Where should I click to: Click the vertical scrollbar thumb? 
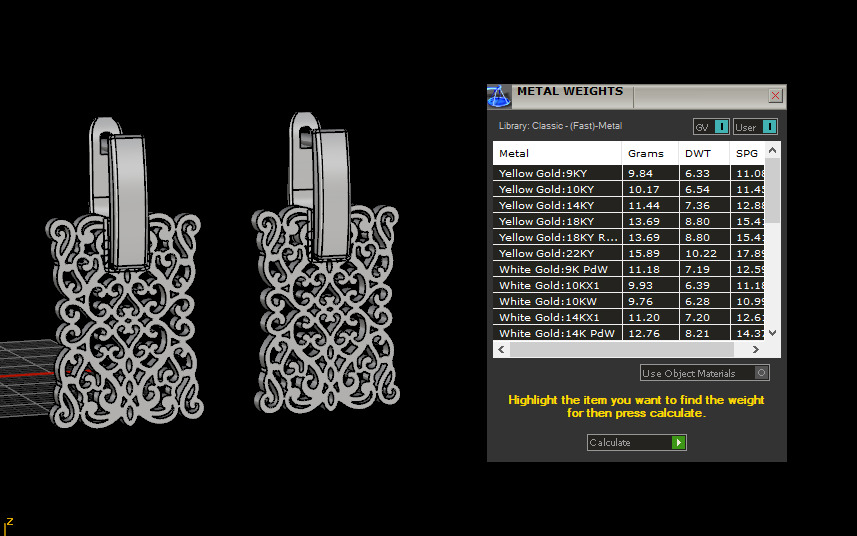click(772, 191)
